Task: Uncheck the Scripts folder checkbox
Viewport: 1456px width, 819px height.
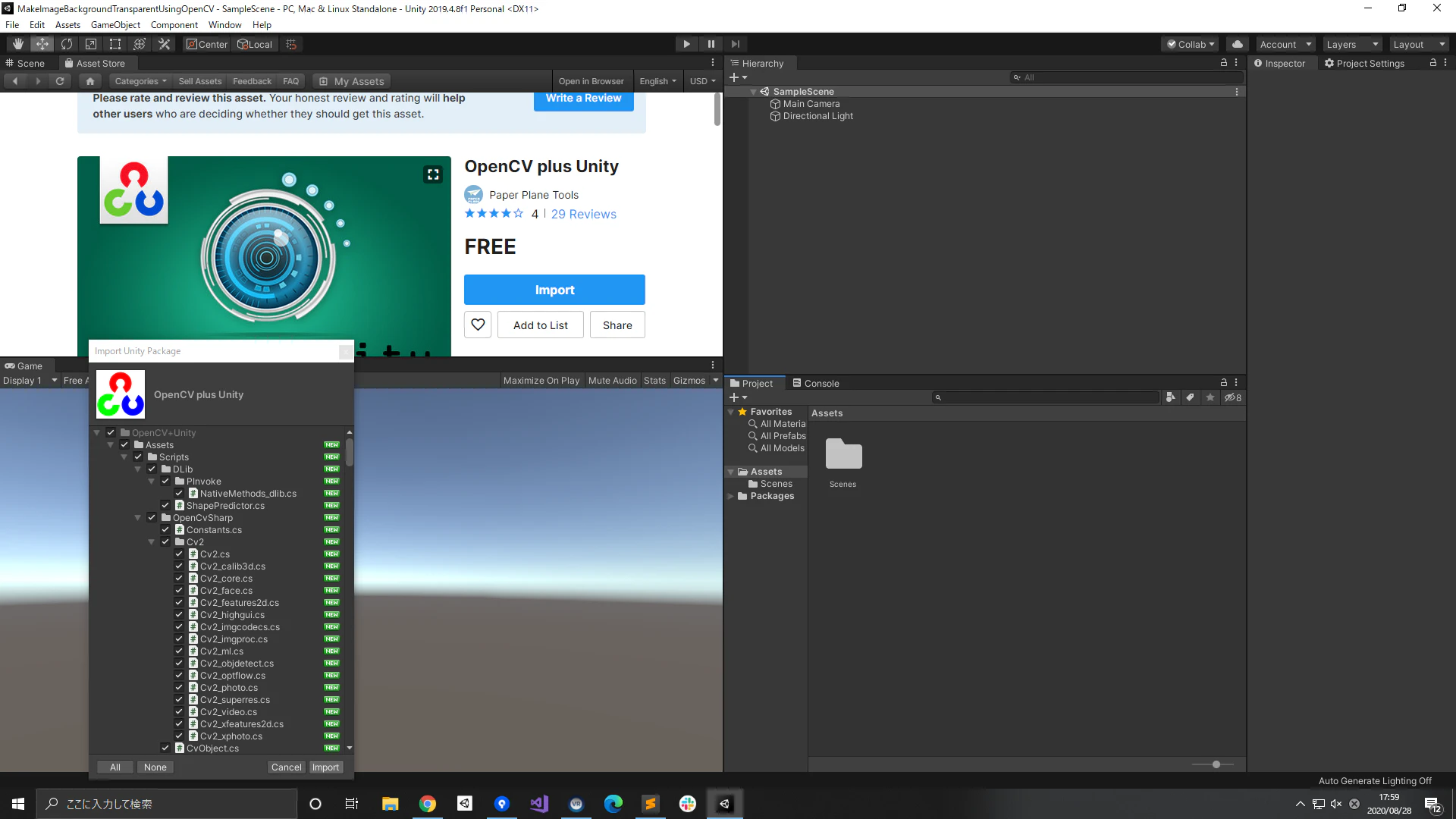Action: 138,457
